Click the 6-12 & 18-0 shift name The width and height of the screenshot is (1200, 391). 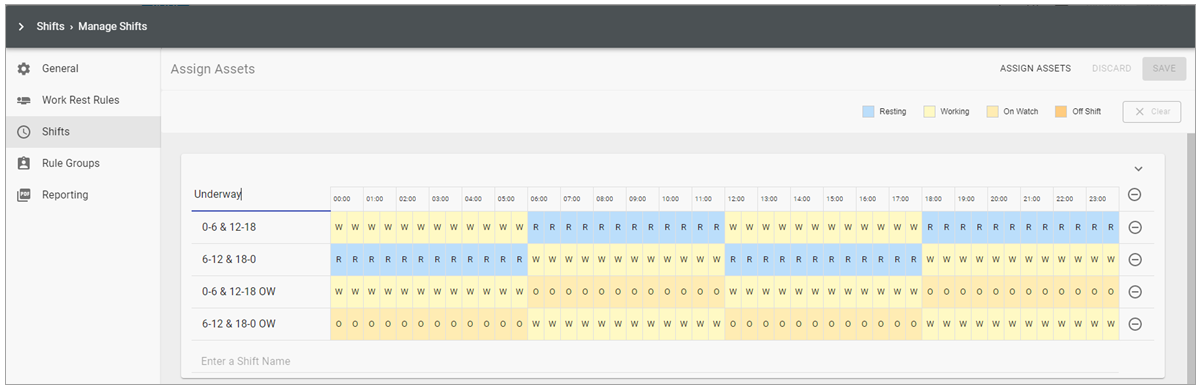click(x=228, y=260)
